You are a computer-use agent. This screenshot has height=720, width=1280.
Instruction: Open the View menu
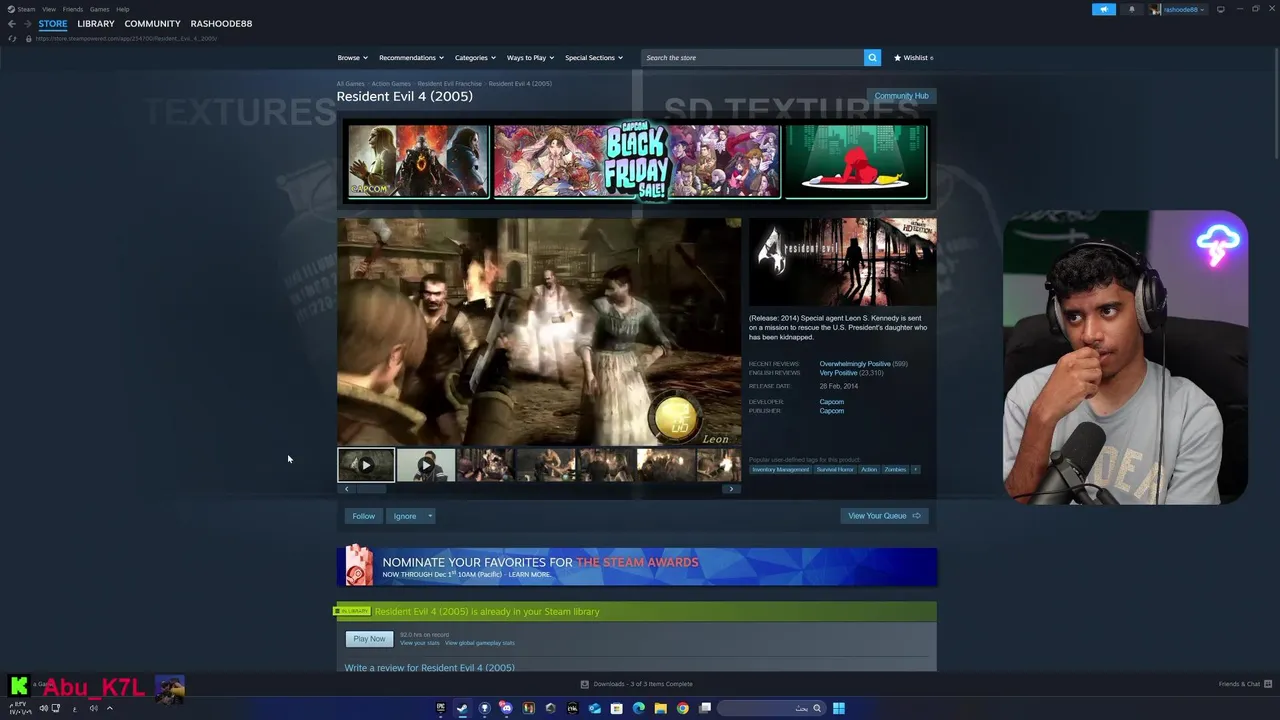(49, 9)
